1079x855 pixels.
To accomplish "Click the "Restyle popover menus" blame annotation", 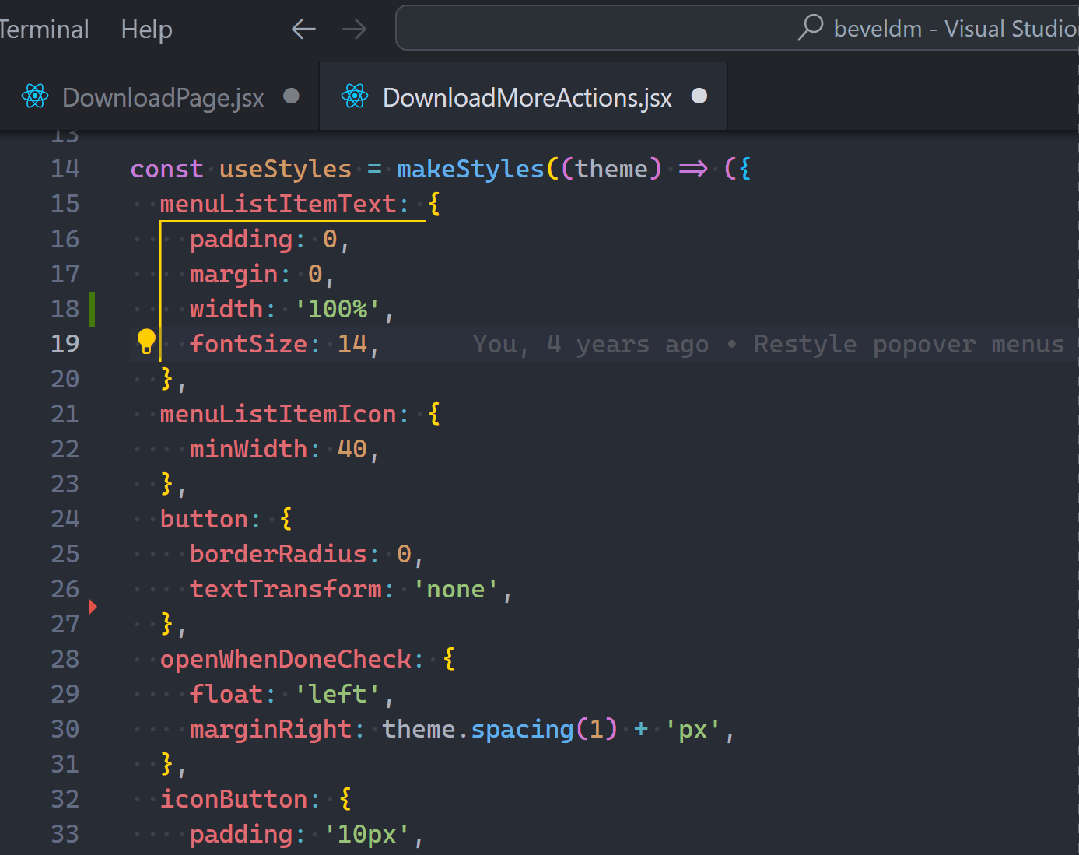I will pyautogui.click(x=908, y=344).
